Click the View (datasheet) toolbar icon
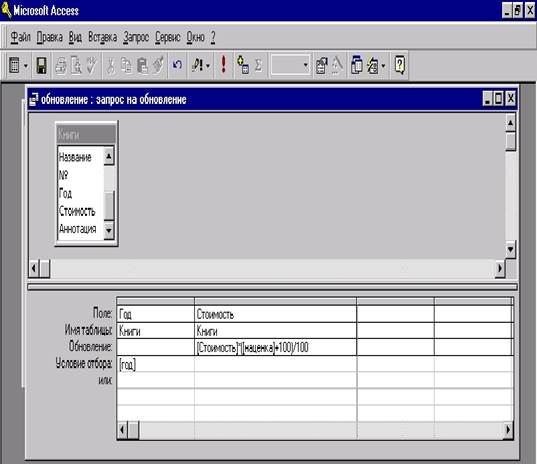Image resolution: width=537 pixels, height=464 pixels. (14, 65)
